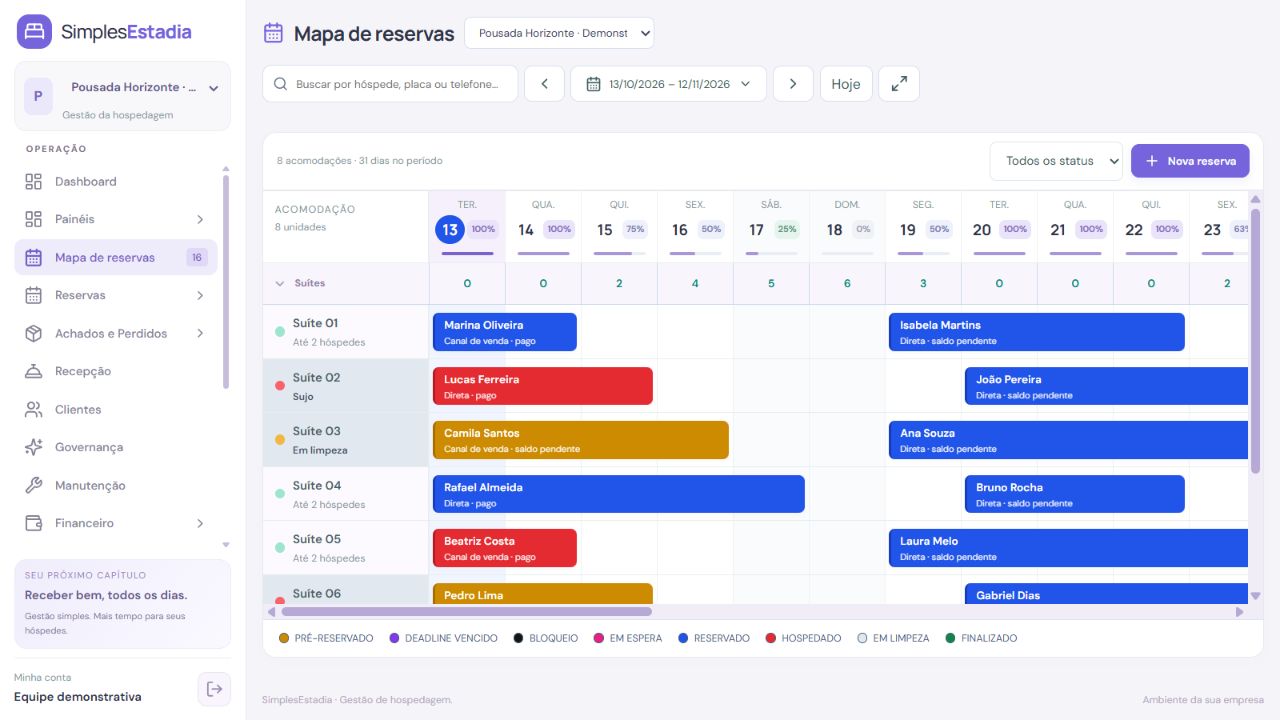Screen dimensions: 1280x720
Task: Click the logout icon beside Equipe demonstrativa
Action: pos(214,688)
